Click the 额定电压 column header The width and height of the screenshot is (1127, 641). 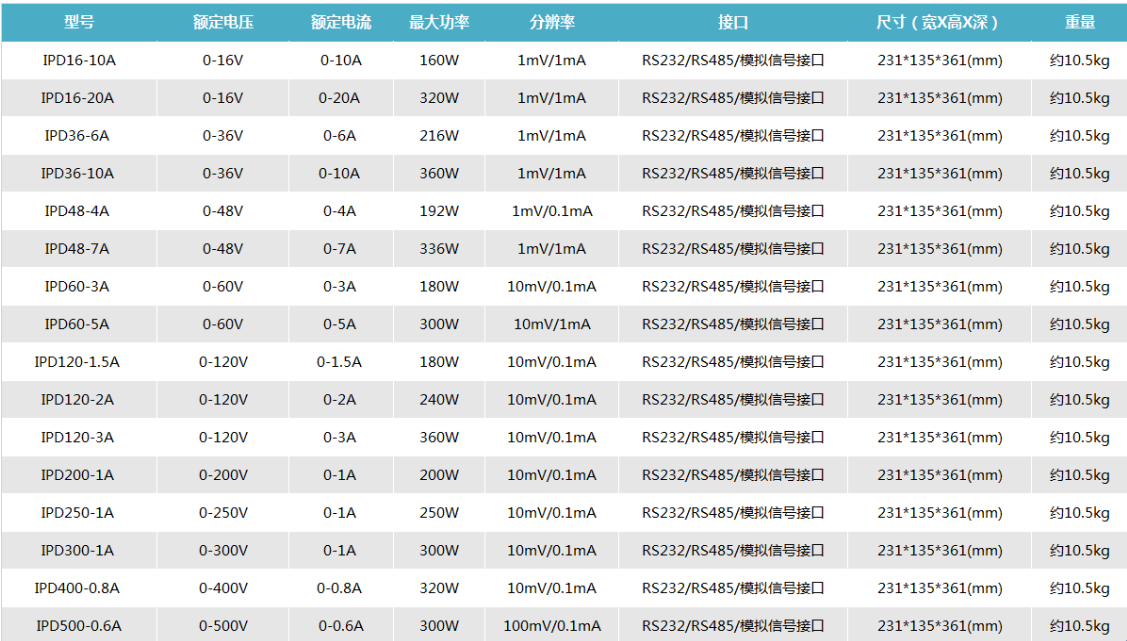(x=222, y=22)
